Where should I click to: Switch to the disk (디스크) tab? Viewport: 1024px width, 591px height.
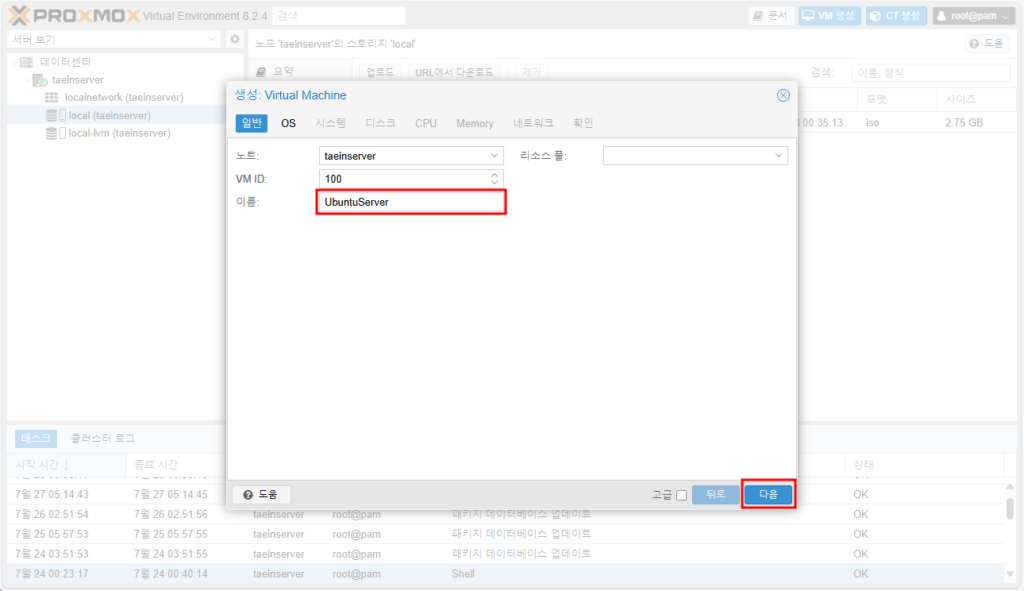pyautogui.click(x=380, y=123)
